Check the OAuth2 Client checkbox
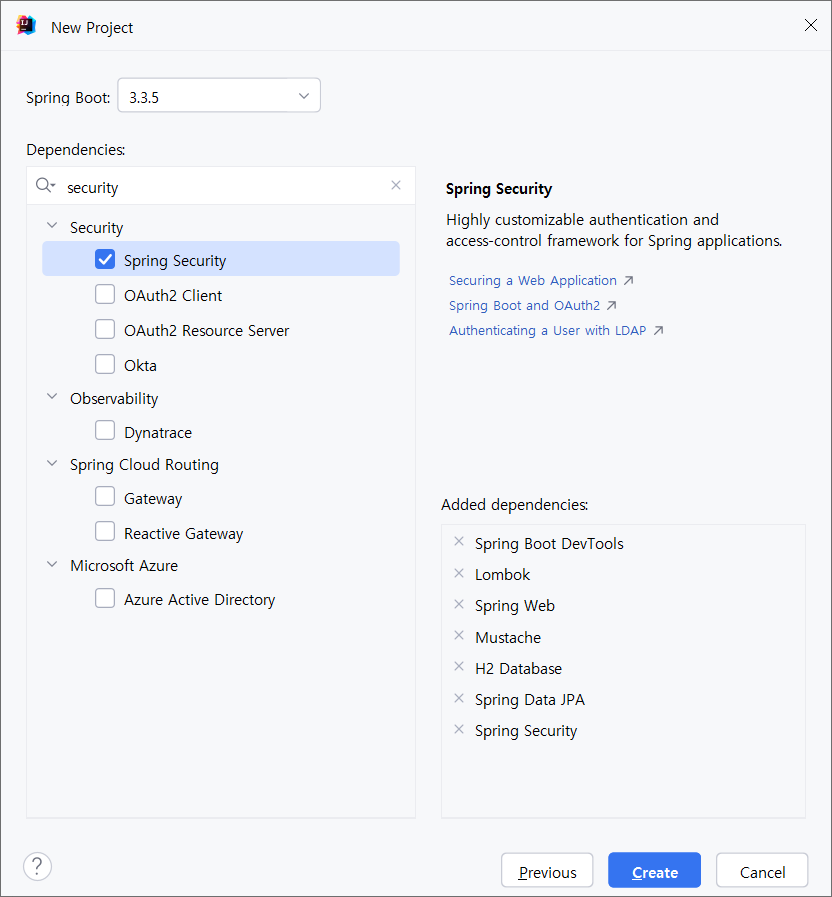This screenshot has height=897, width=832. coord(105,294)
